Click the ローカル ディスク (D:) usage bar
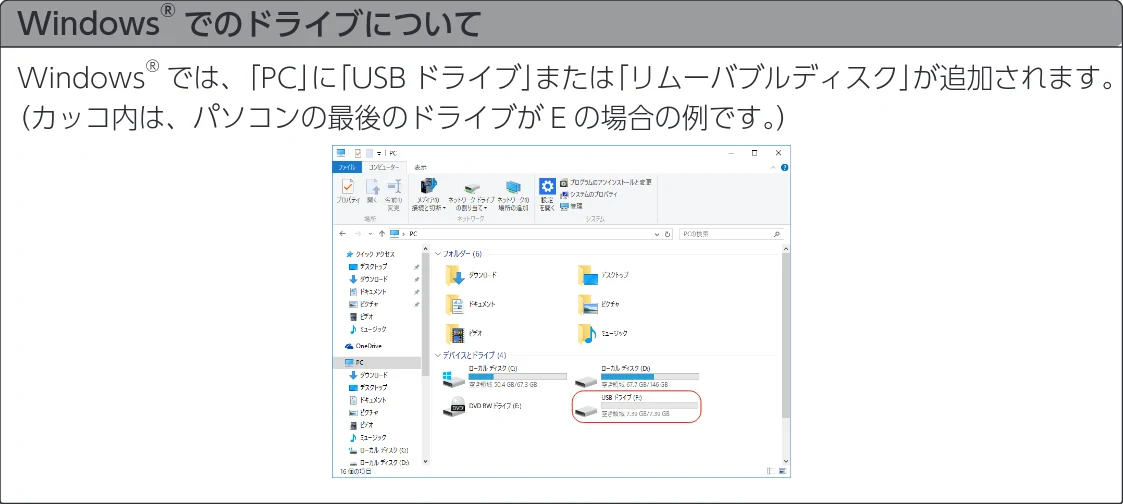Screen dimensions: 1123x504 click(650, 376)
